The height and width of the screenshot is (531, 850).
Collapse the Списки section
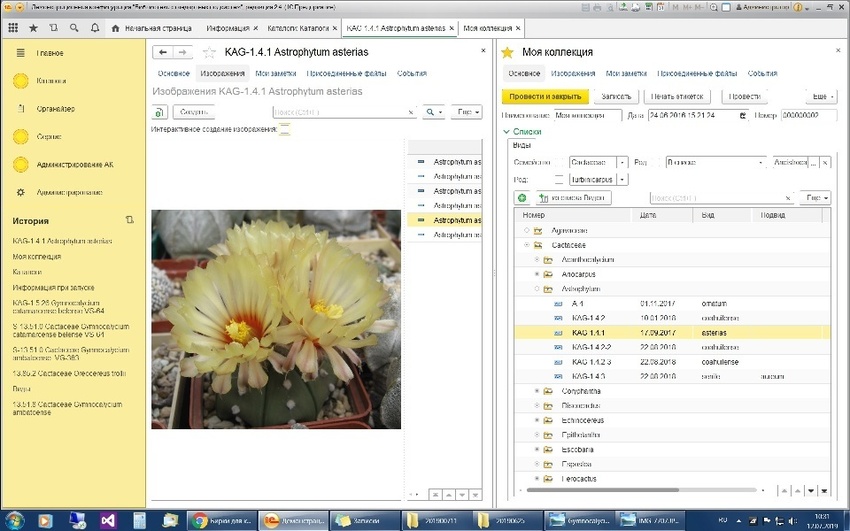click(x=507, y=132)
